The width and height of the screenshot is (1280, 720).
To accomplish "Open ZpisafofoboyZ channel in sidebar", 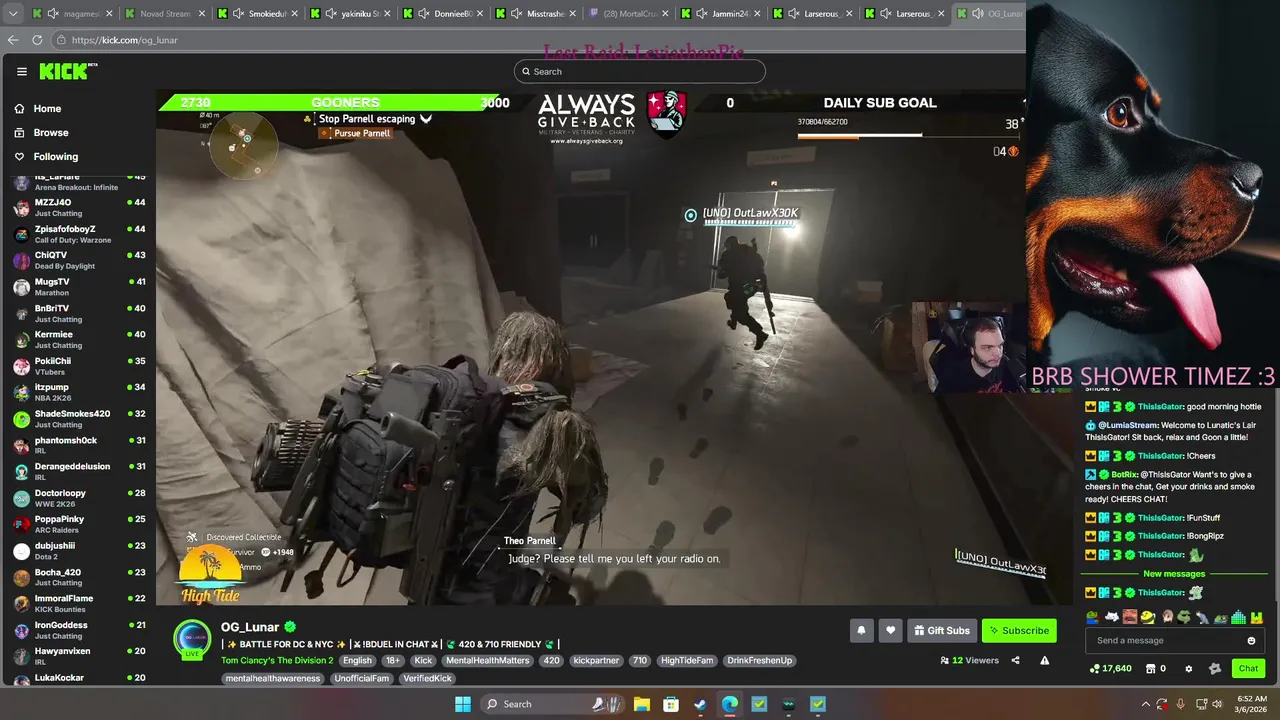I will pyautogui.click(x=77, y=234).
